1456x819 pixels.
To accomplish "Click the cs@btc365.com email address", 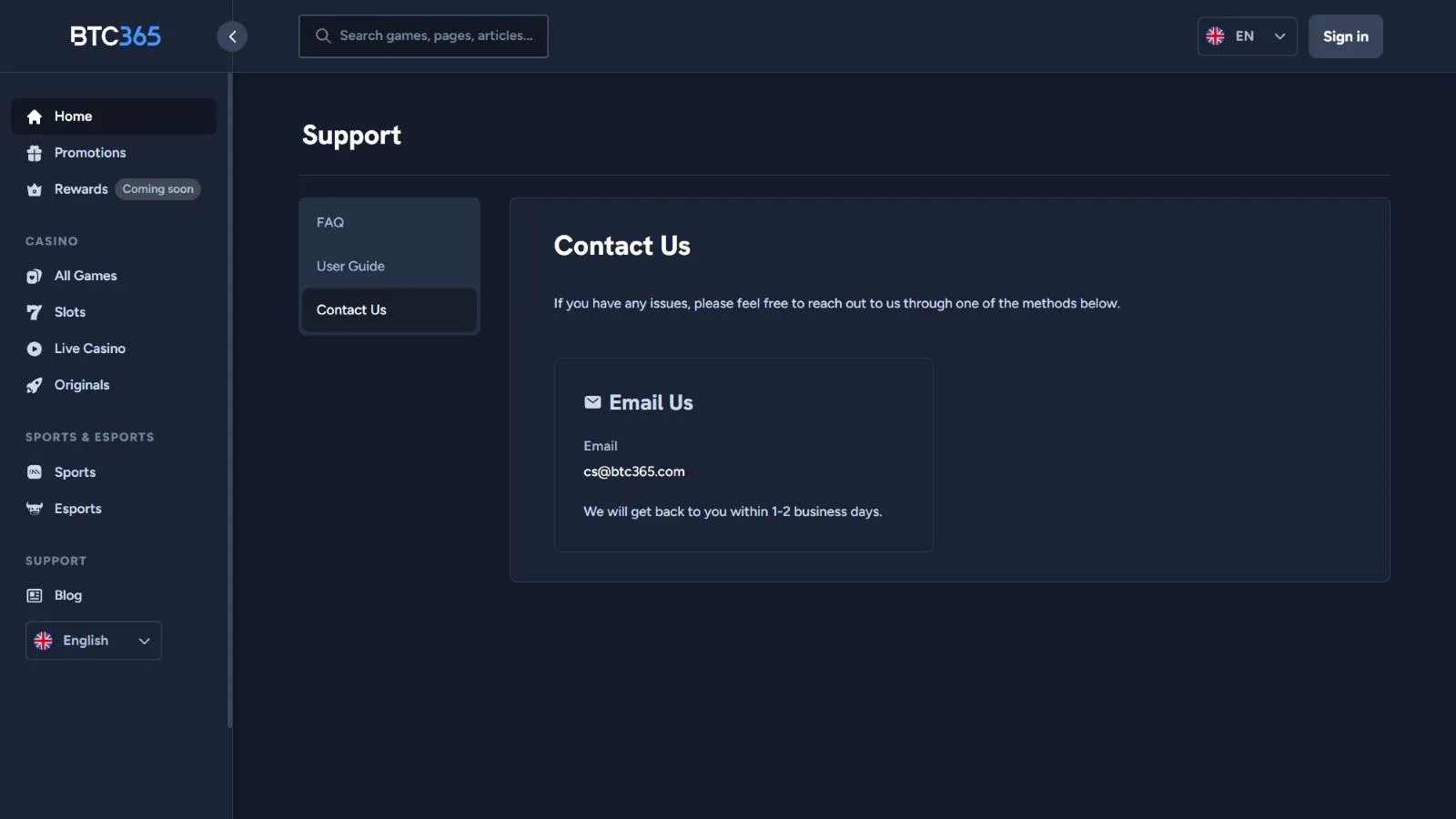I will click(x=634, y=471).
